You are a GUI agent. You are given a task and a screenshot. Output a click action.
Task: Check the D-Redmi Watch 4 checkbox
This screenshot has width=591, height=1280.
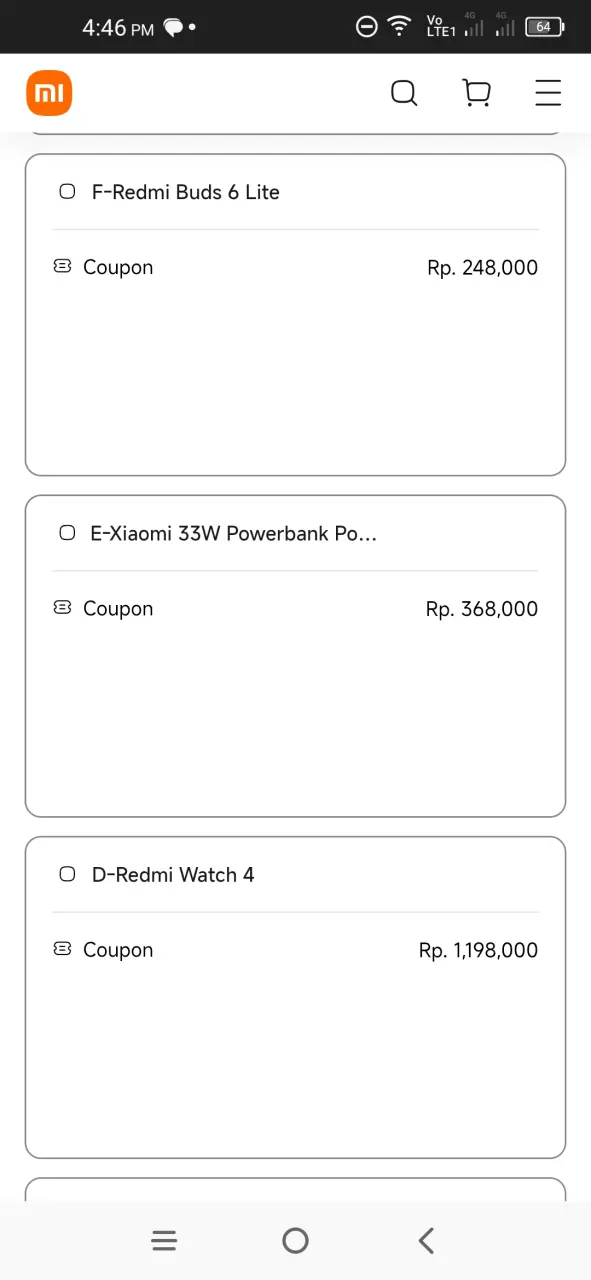pyautogui.click(x=67, y=874)
